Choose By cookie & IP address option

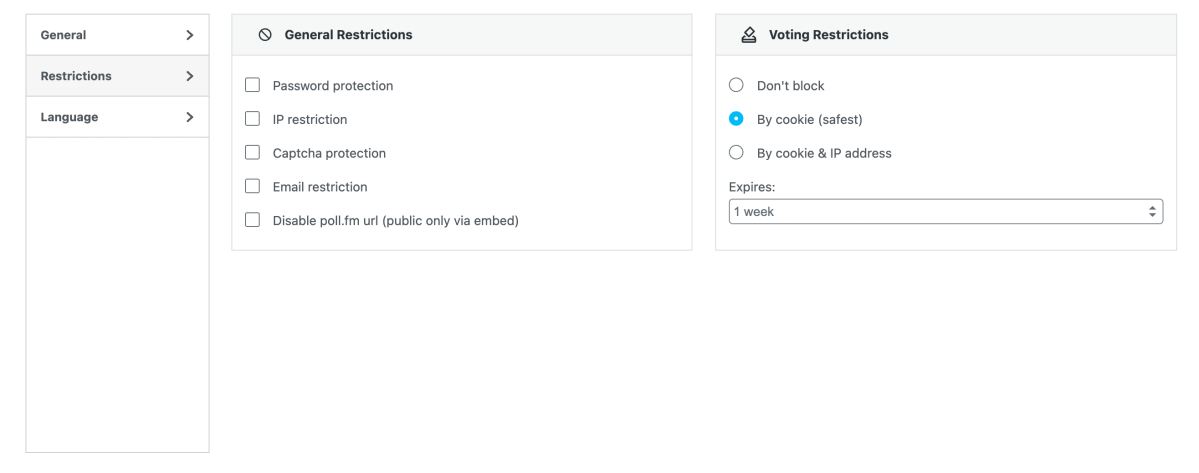tap(737, 153)
